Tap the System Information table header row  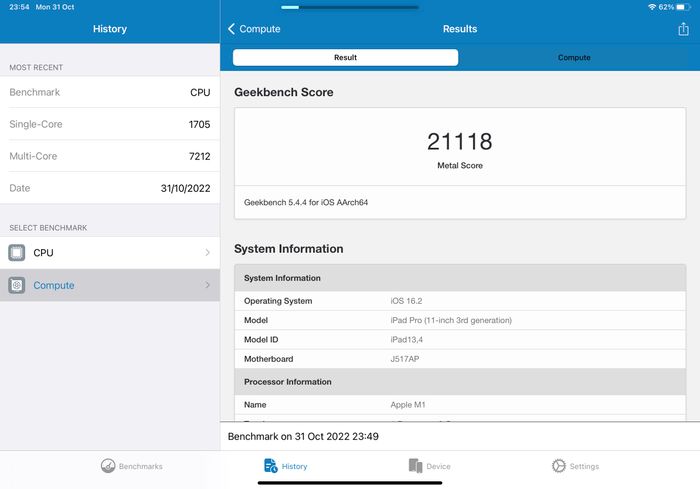pyautogui.click(x=460, y=278)
